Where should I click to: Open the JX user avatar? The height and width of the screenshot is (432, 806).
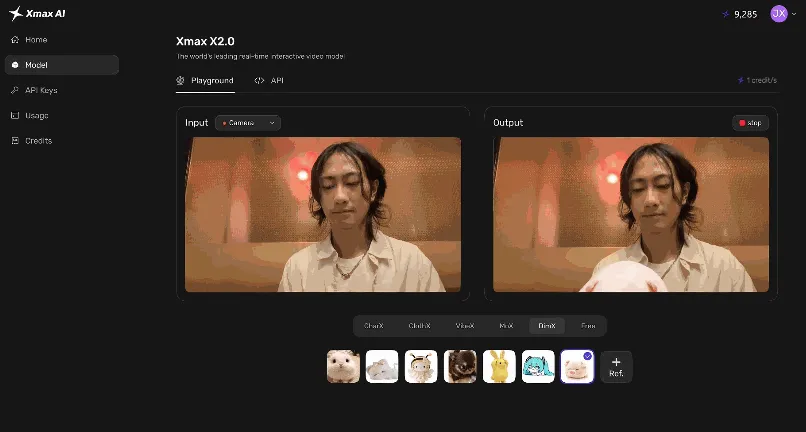point(778,14)
